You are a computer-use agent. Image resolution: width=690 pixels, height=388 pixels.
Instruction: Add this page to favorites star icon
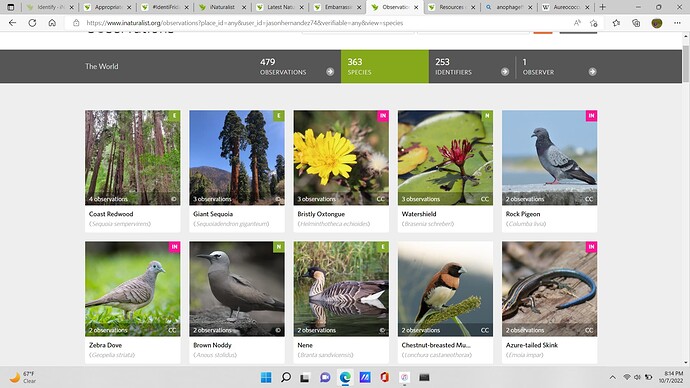[x=594, y=23]
